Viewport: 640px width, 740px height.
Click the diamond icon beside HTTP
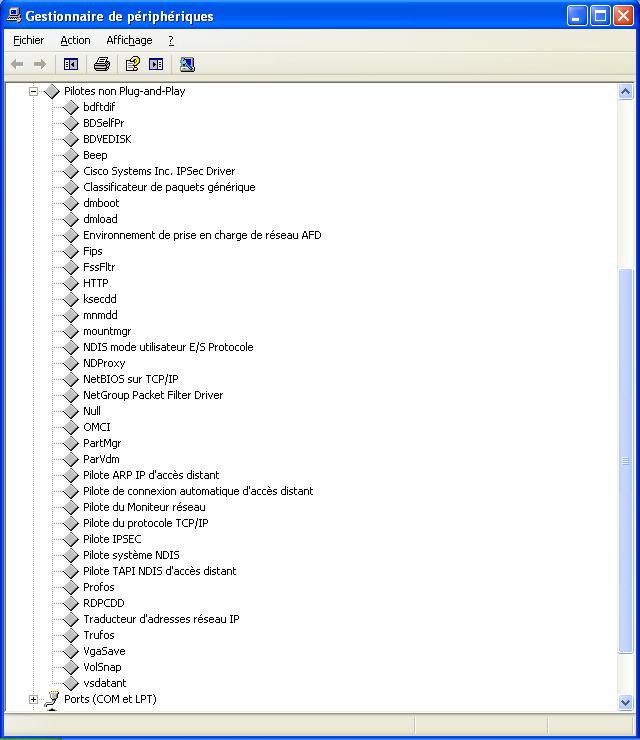[x=71, y=283]
